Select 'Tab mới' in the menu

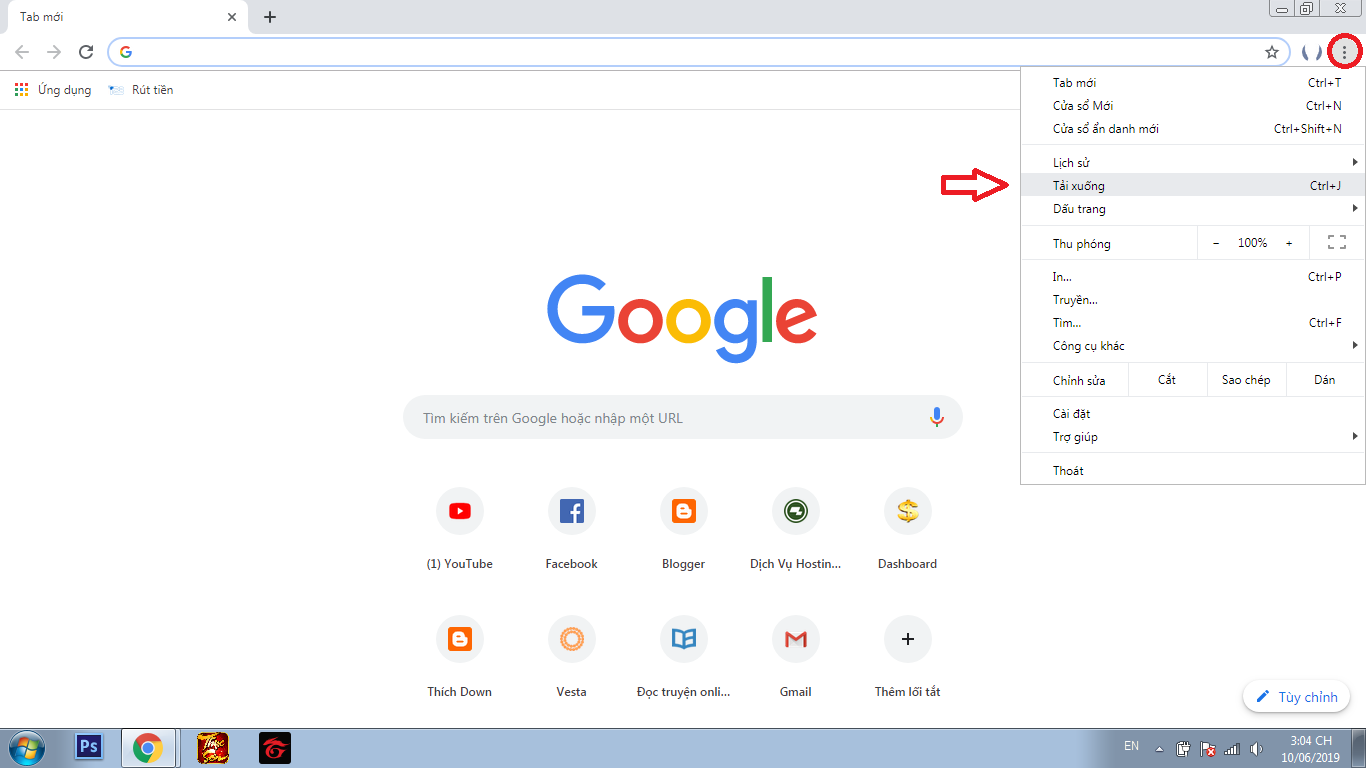coord(1193,83)
